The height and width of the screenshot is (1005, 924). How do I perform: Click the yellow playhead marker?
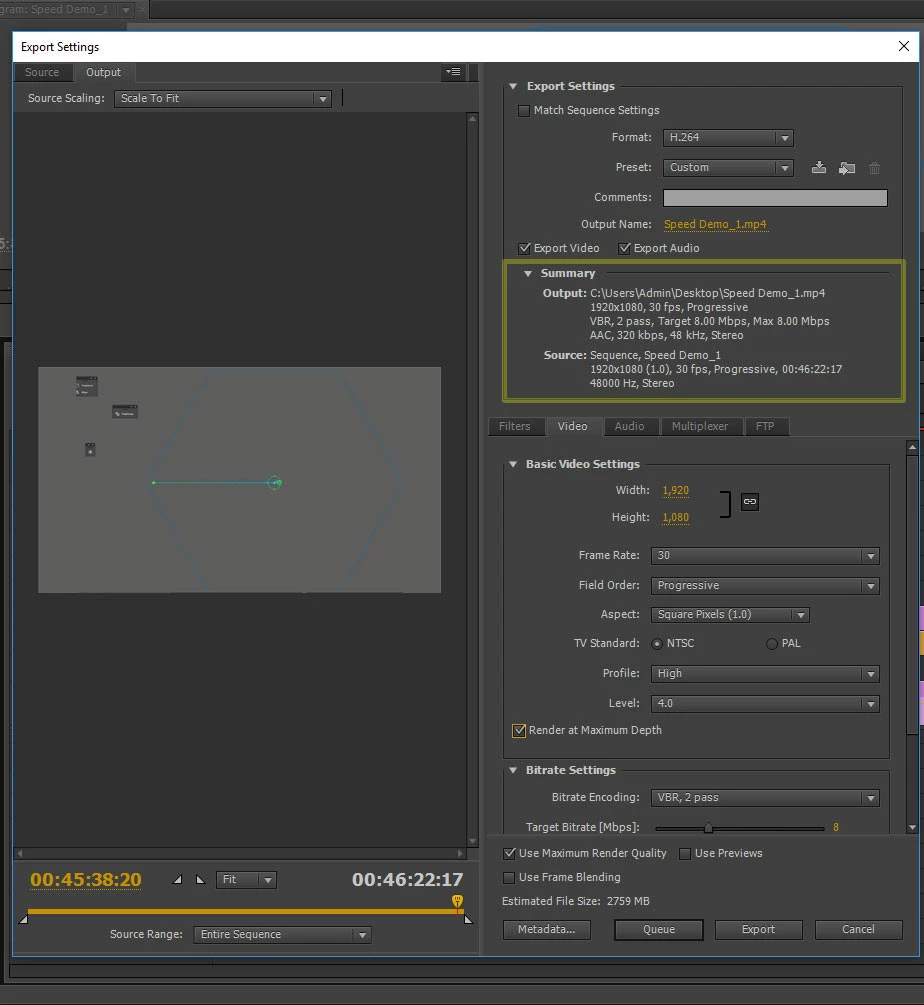(x=457, y=901)
